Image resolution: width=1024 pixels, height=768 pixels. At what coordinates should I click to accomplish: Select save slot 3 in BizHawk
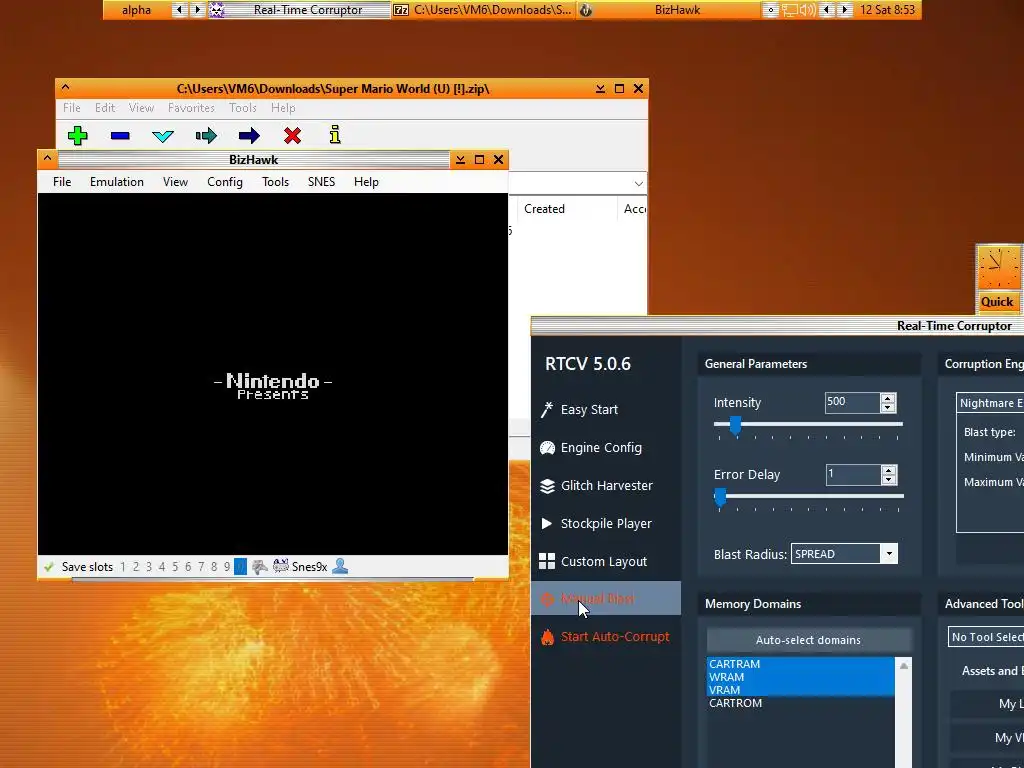[x=149, y=567]
